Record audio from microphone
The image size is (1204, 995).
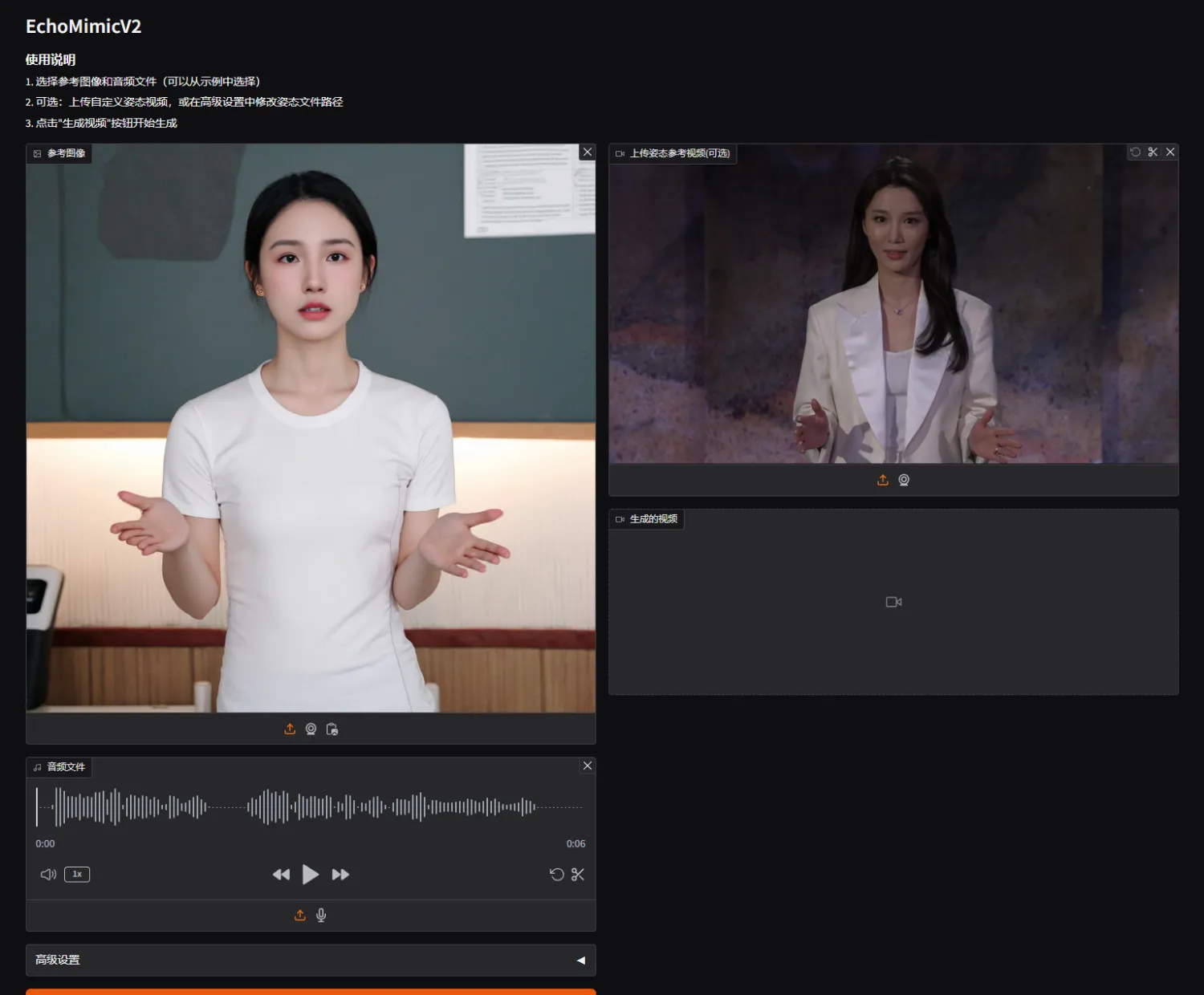point(321,915)
